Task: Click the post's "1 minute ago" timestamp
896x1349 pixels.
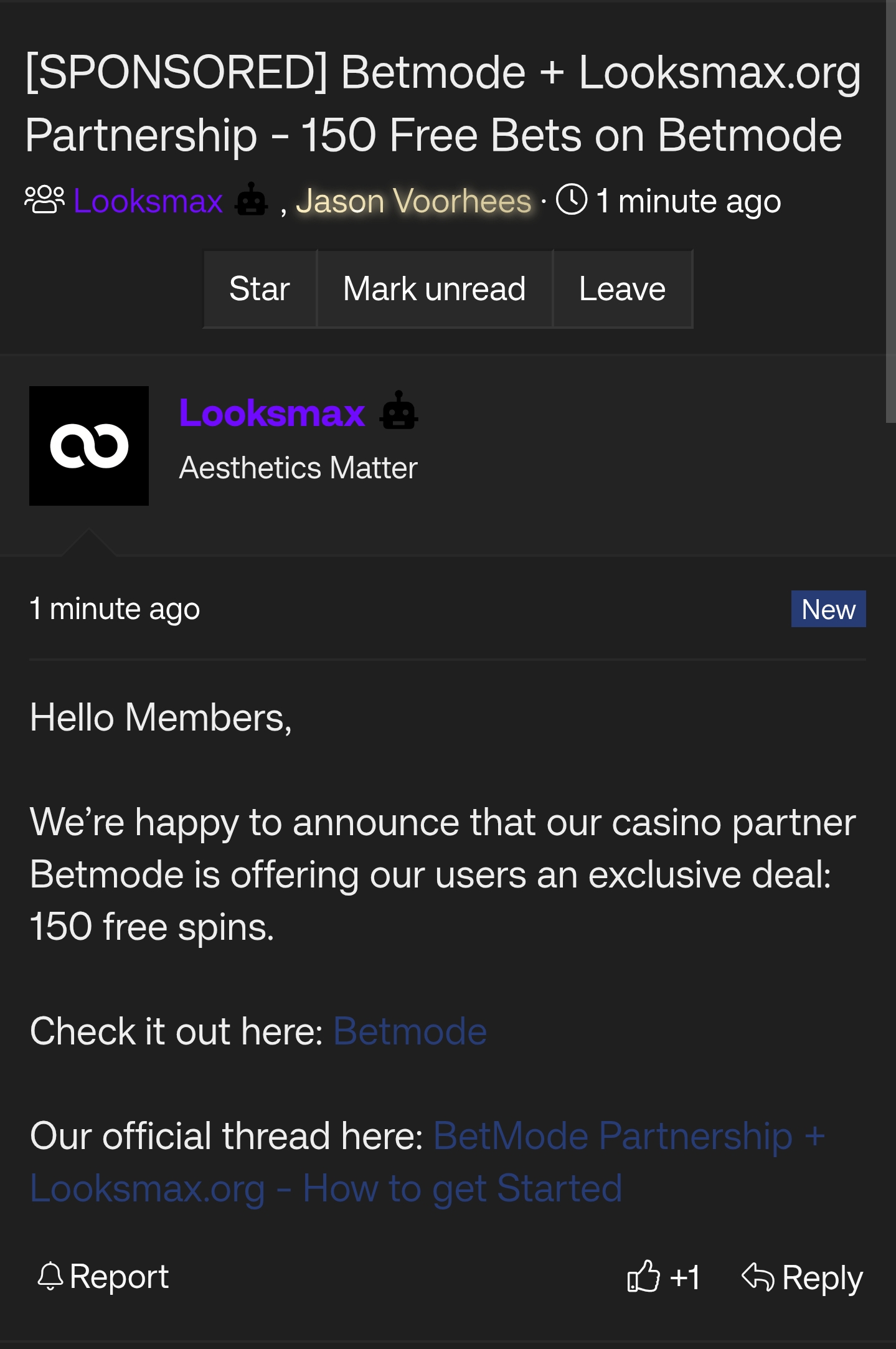Action: pyautogui.click(x=115, y=608)
